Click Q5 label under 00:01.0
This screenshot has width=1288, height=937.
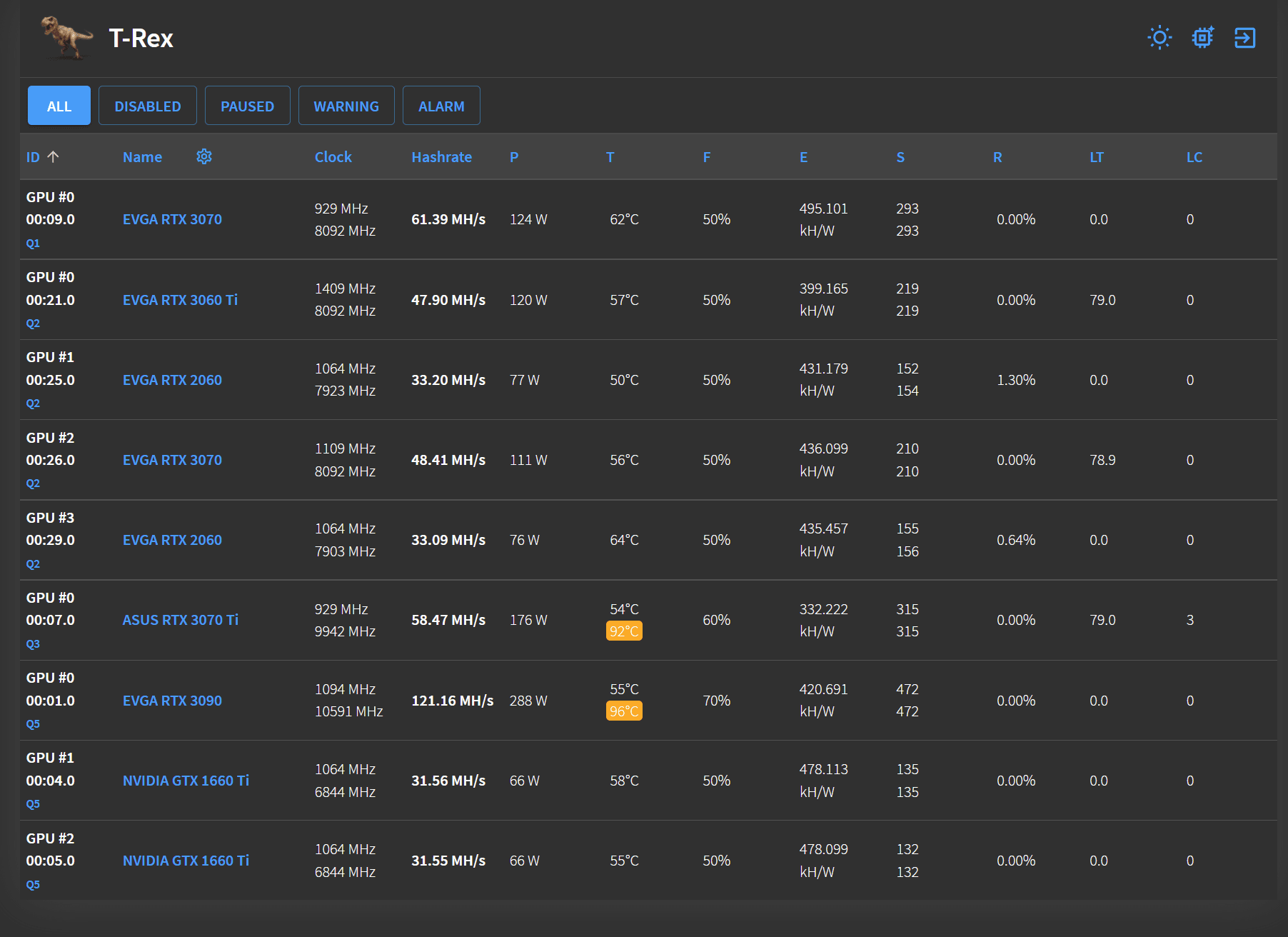point(33,723)
